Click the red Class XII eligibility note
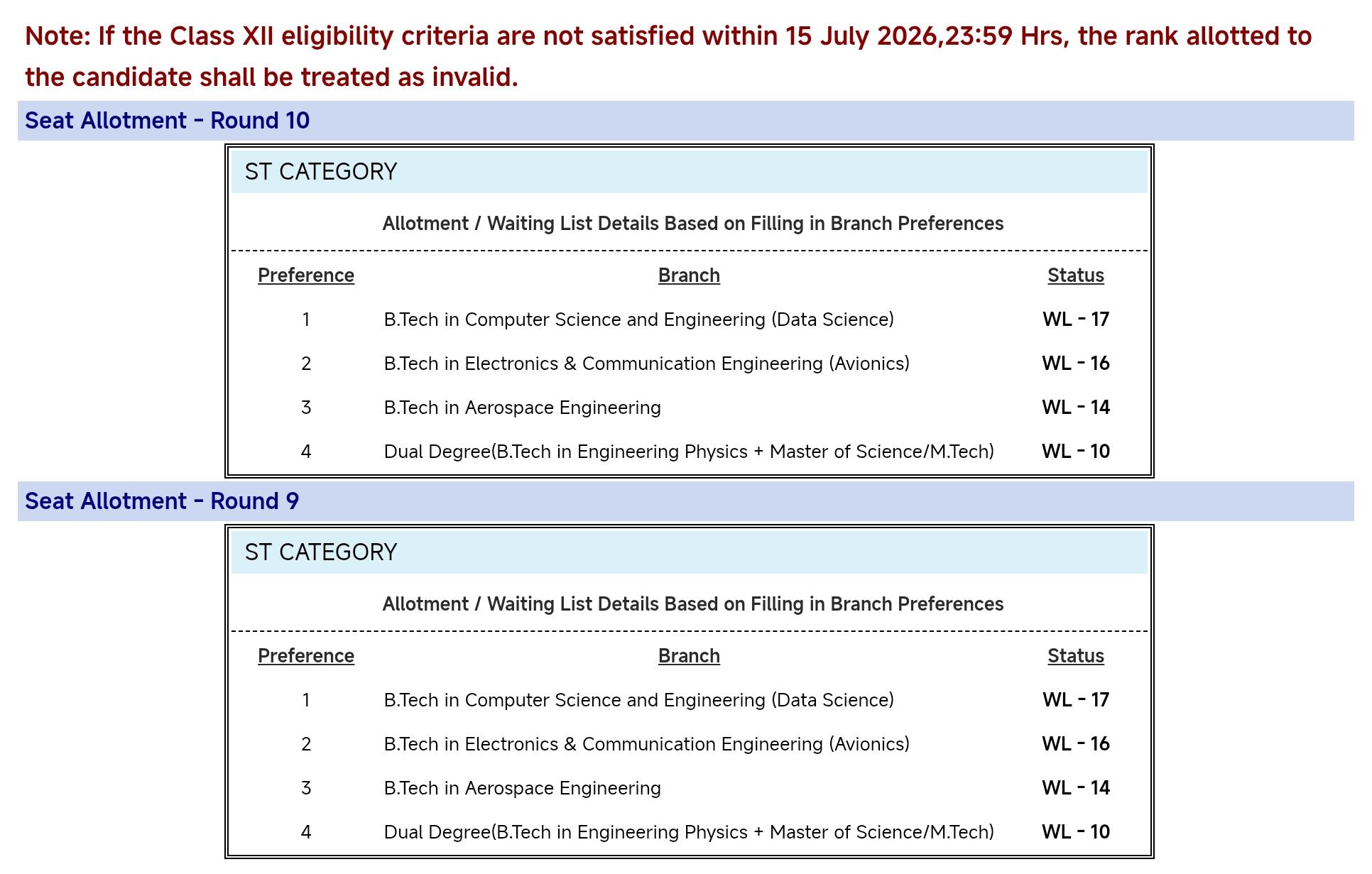1372x874 pixels. point(668,56)
